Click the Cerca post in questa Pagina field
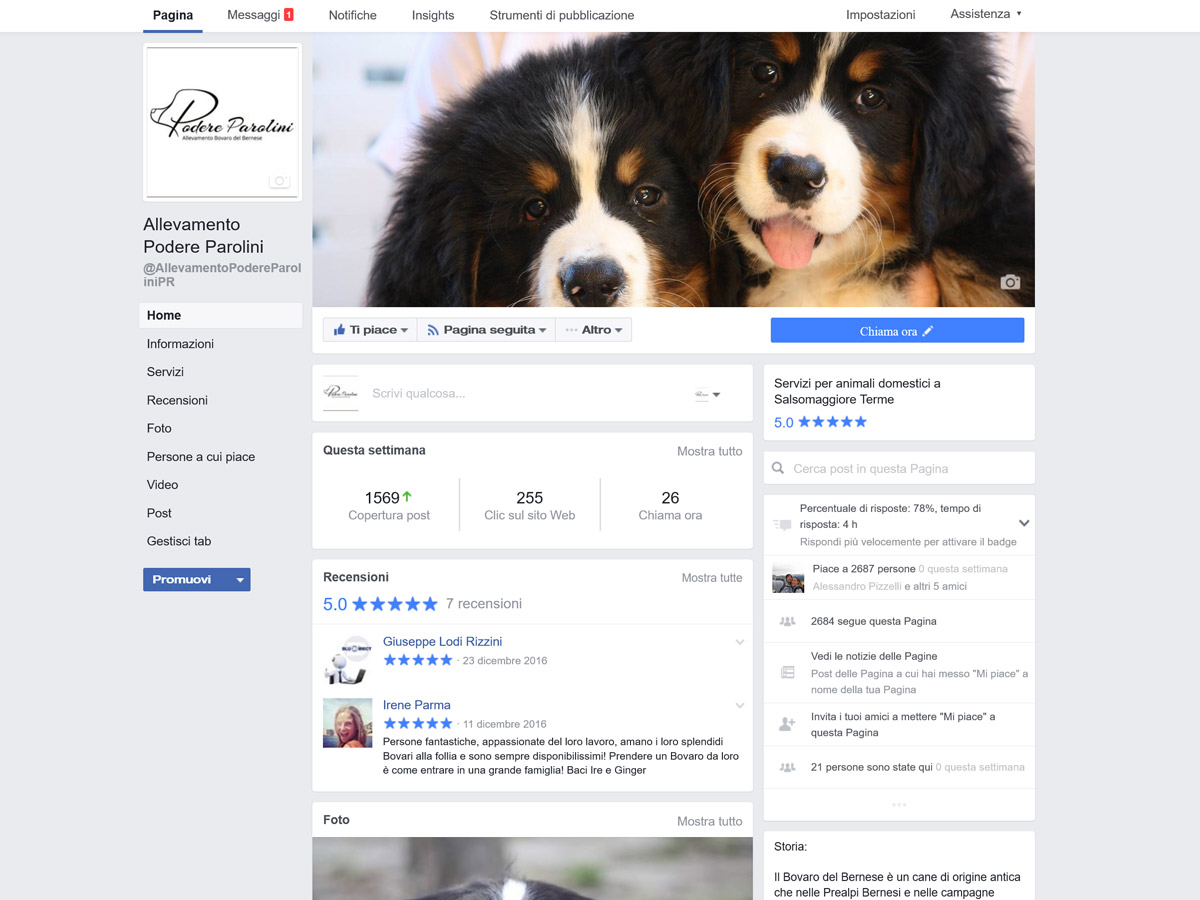The image size is (1200, 900). (899, 468)
